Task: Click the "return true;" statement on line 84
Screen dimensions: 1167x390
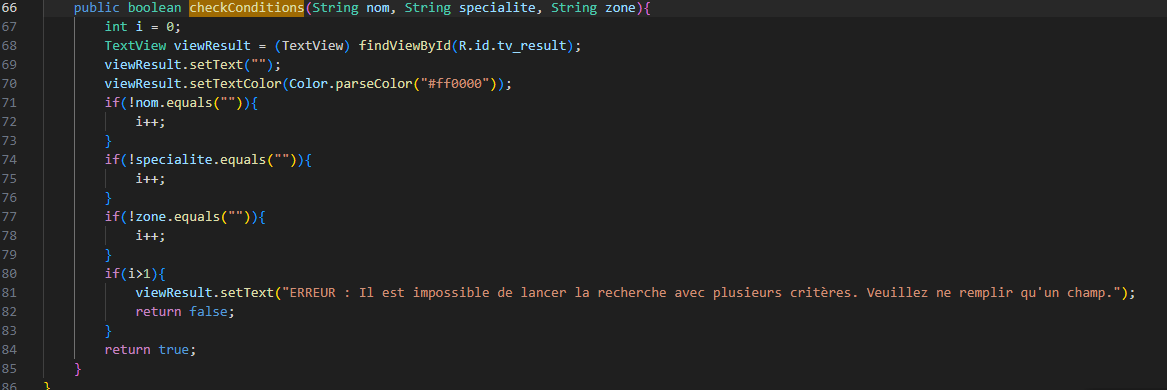Action: (x=150, y=350)
